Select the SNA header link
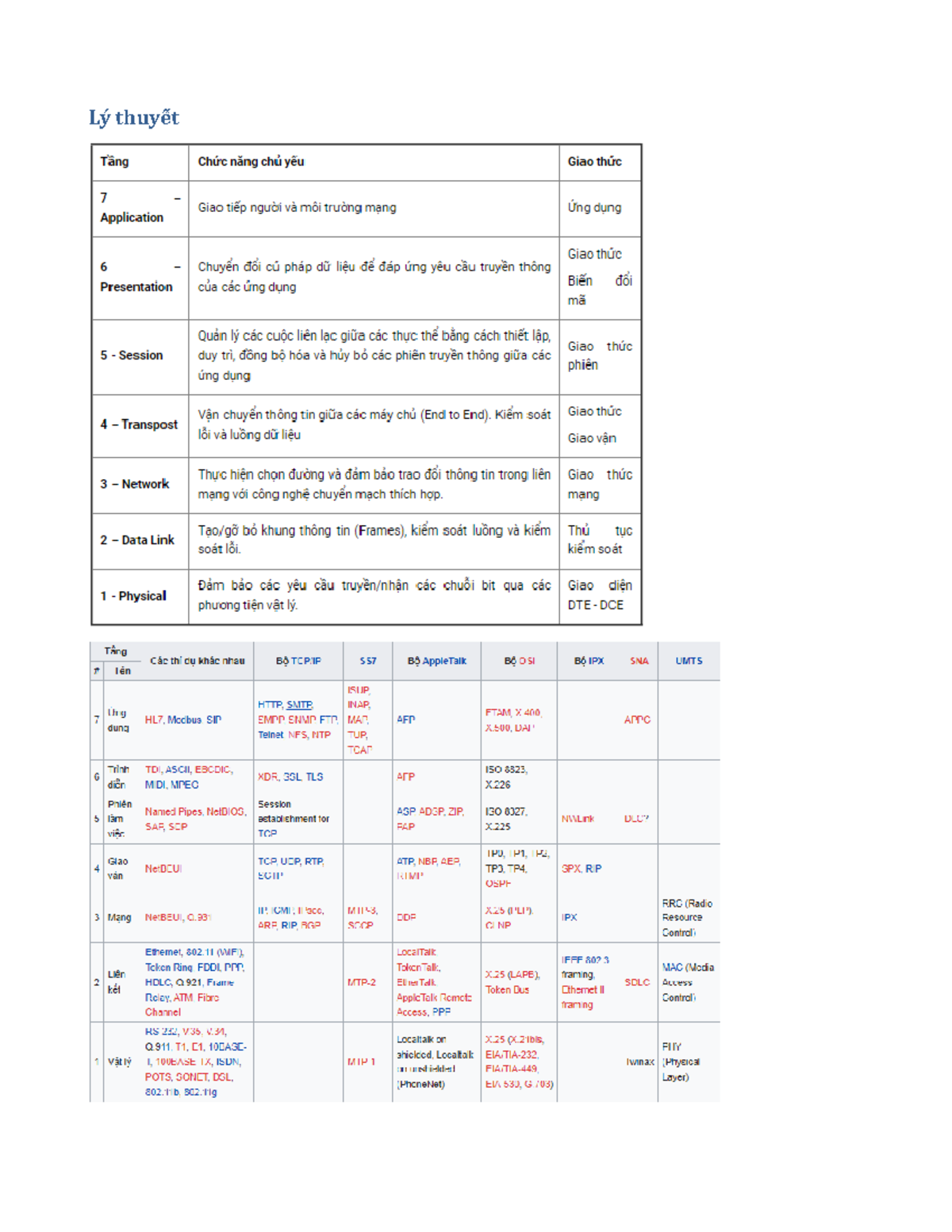The height and width of the screenshot is (1232, 952). [x=639, y=661]
